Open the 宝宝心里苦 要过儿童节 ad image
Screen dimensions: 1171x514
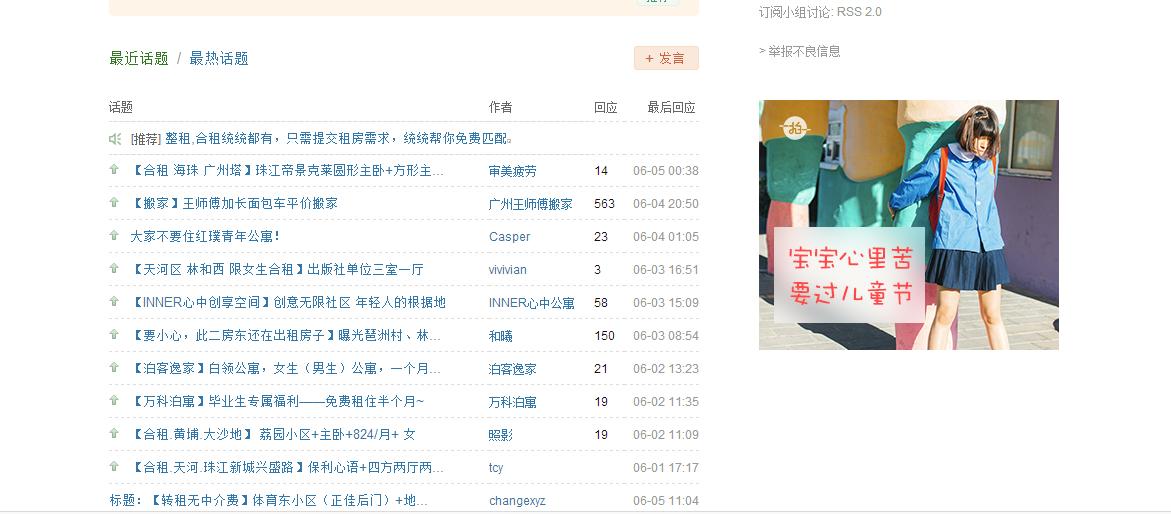click(x=909, y=225)
